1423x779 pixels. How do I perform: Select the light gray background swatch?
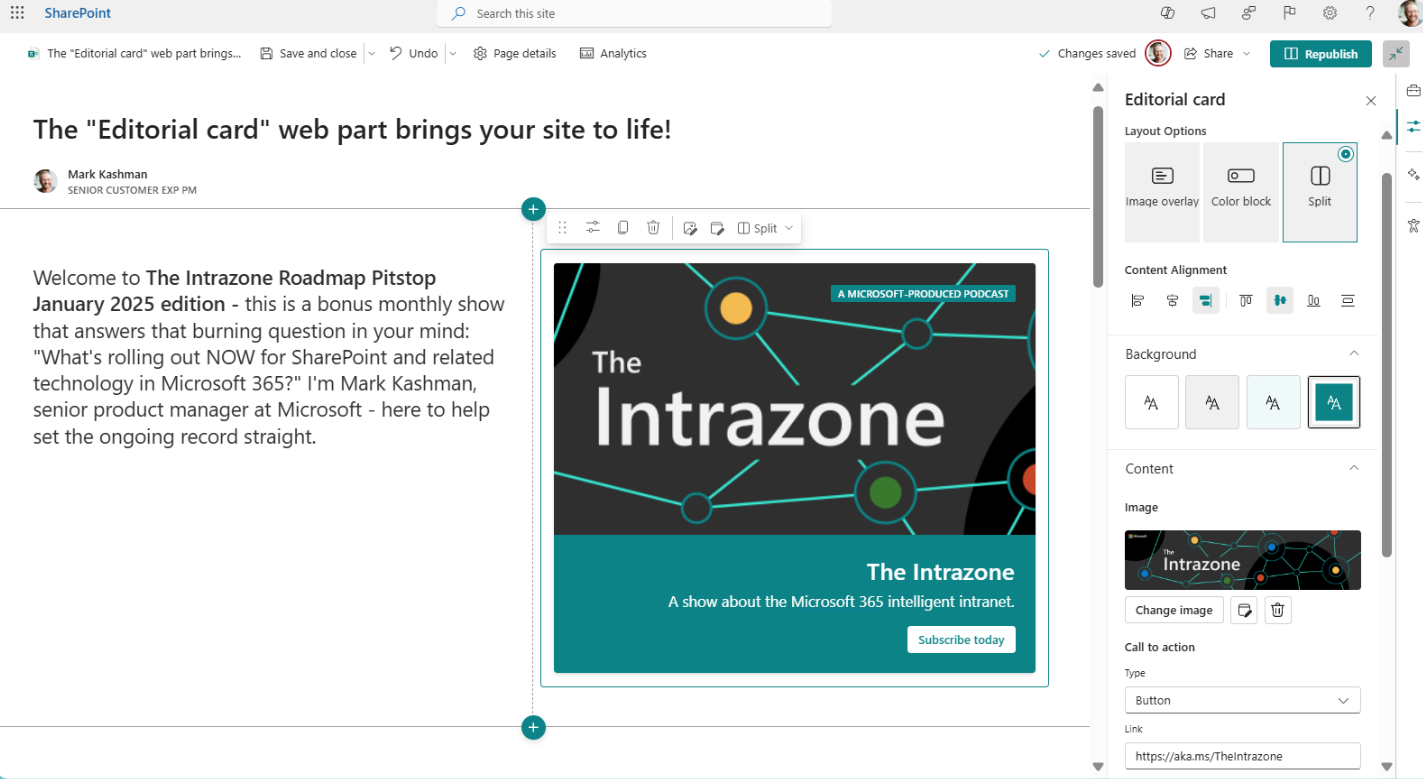(1212, 402)
